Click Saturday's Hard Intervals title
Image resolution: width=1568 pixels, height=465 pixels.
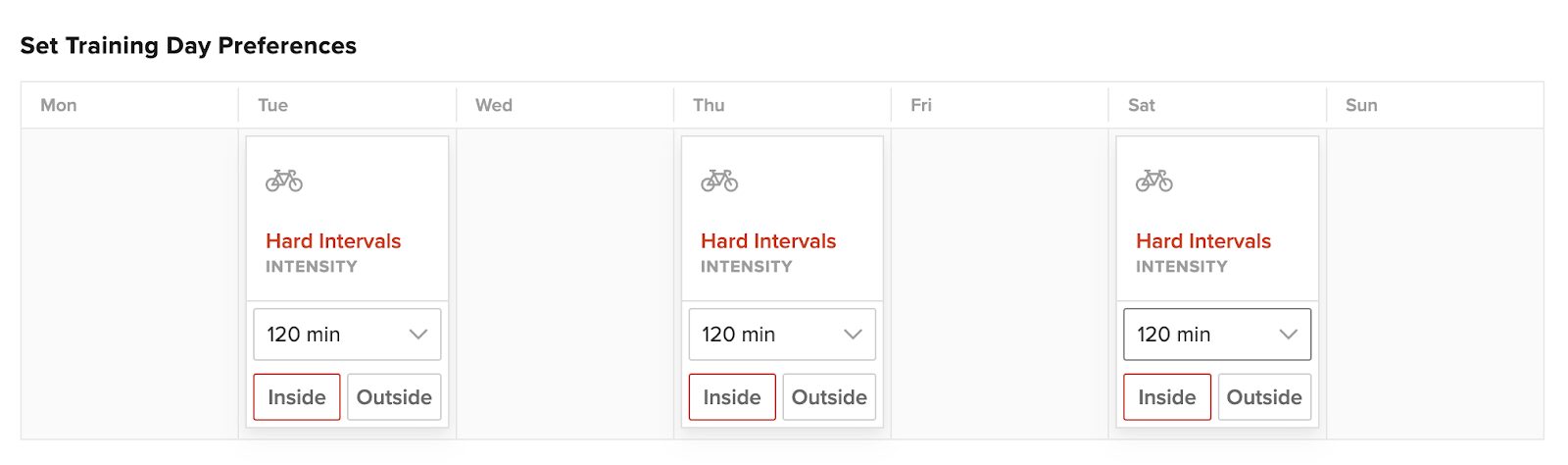(x=1203, y=241)
